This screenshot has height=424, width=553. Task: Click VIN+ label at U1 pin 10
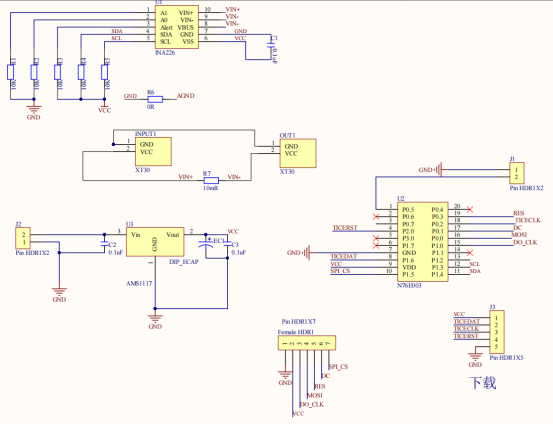coord(233,10)
